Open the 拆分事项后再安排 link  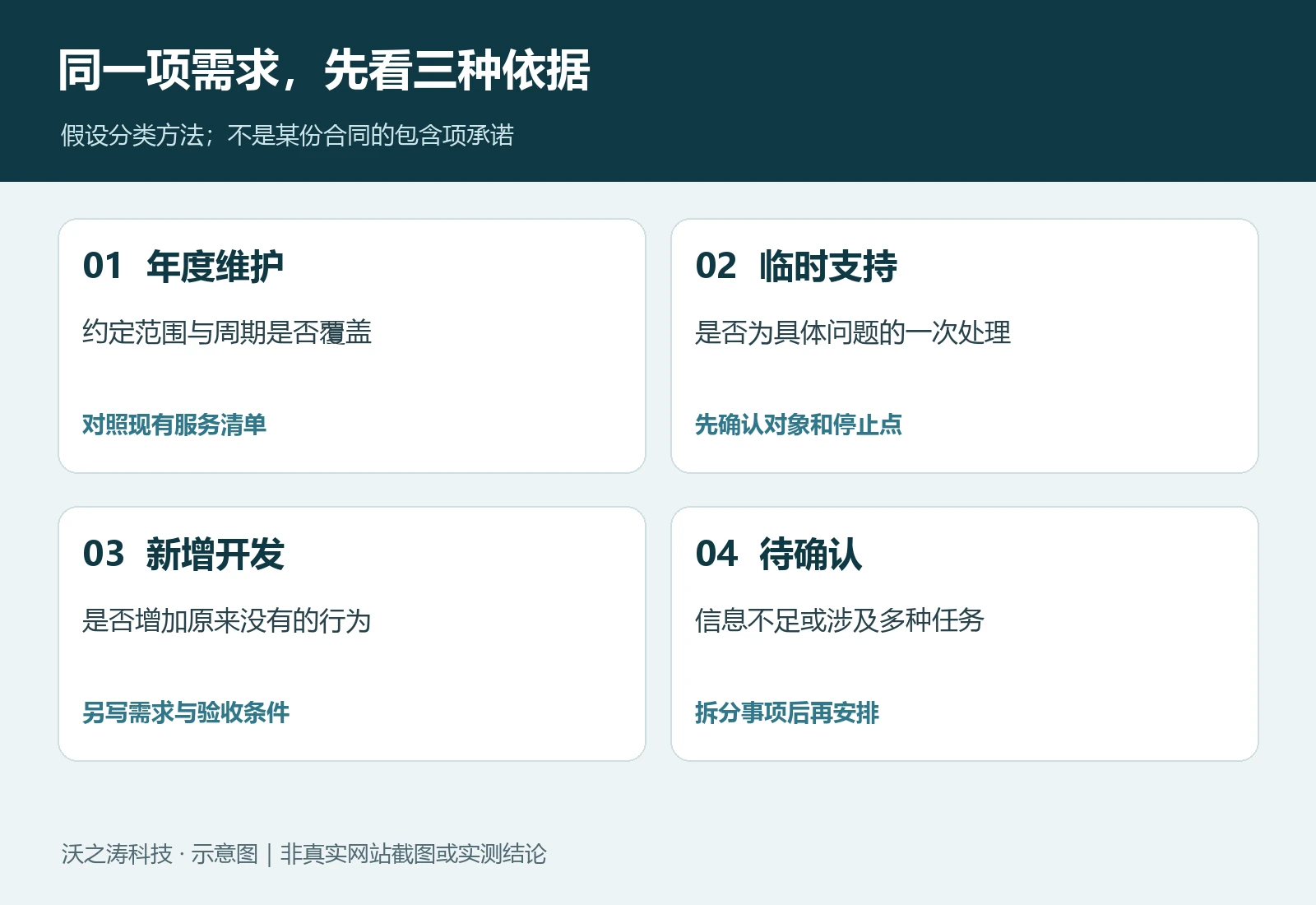(787, 712)
